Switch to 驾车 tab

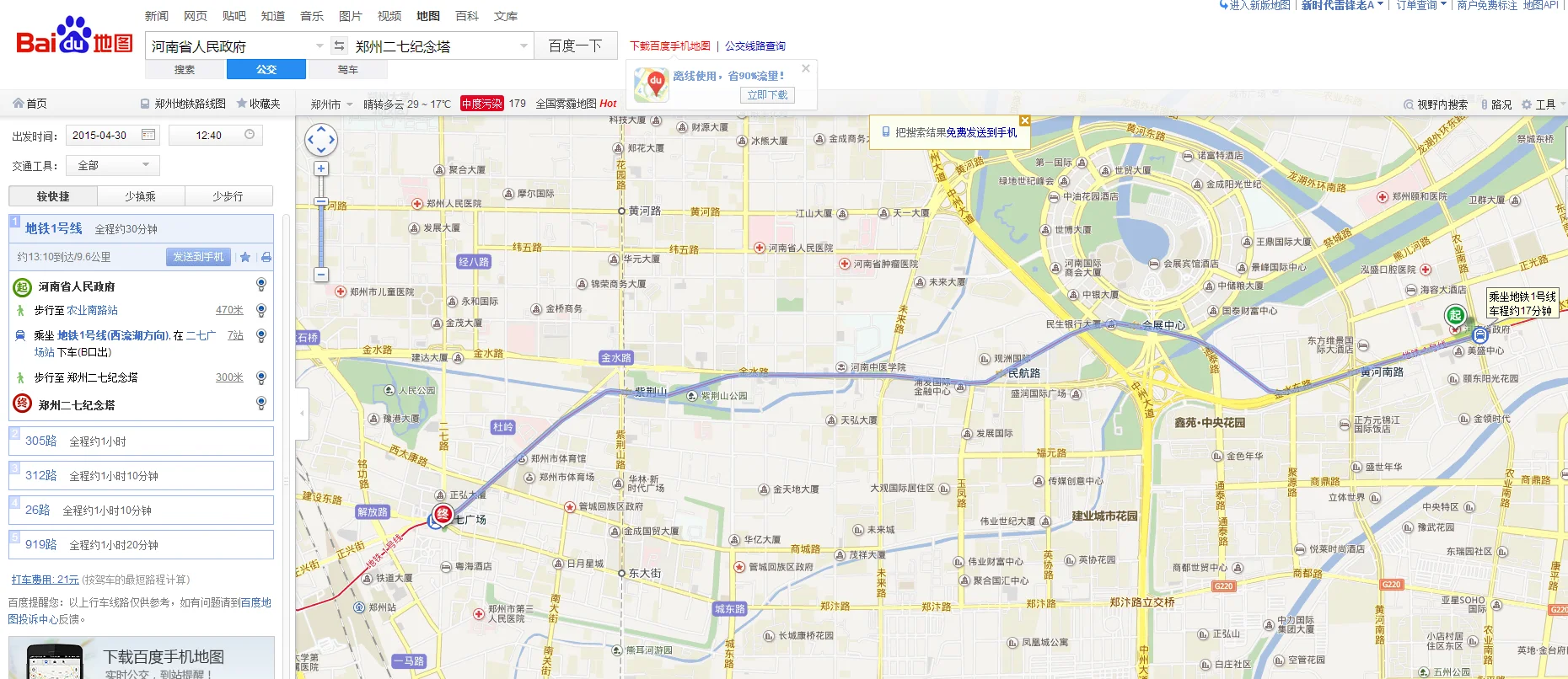(x=347, y=70)
